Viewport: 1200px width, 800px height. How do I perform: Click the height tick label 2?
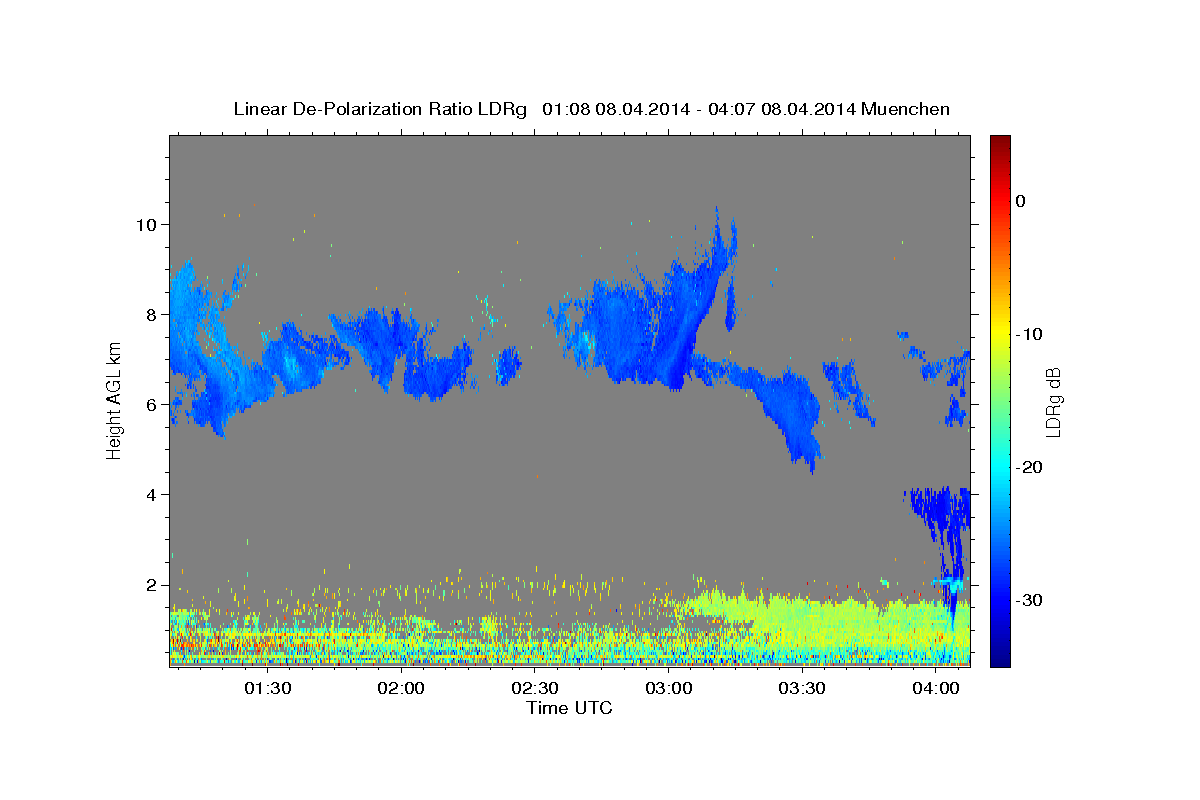point(150,585)
